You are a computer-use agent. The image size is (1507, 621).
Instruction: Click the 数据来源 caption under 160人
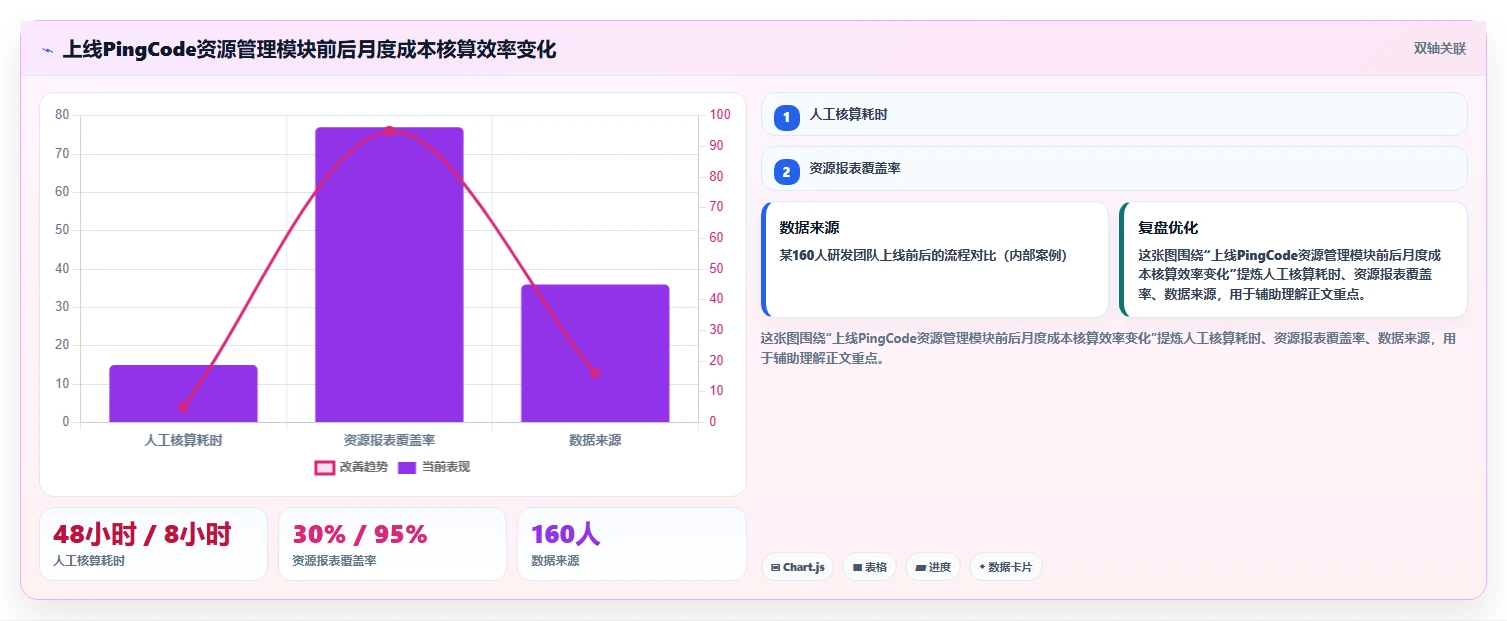[x=555, y=561]
